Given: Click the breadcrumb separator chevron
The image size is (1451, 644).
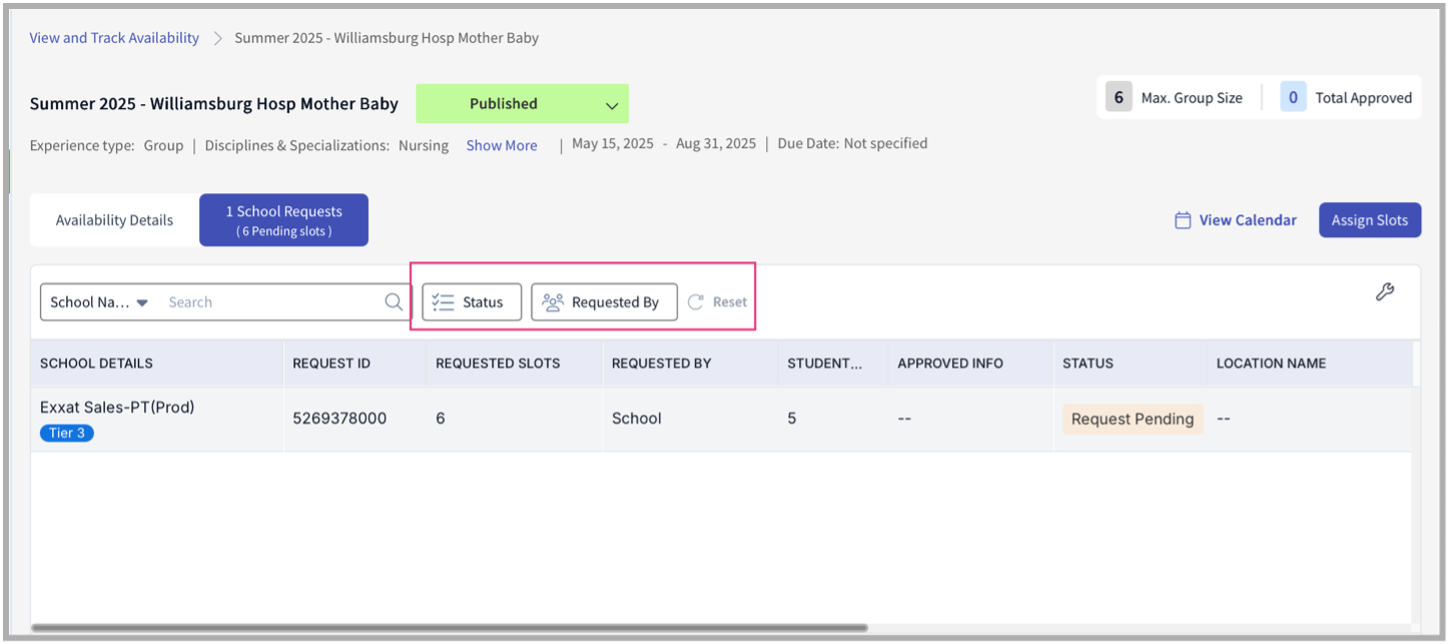Looking at the screenshot, I should 217,38.
